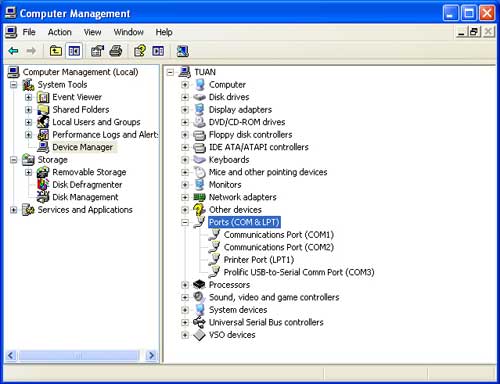Click the Disk Defragmenter icon
Screen dimensions: 500x384
click(x=43, y=185)
